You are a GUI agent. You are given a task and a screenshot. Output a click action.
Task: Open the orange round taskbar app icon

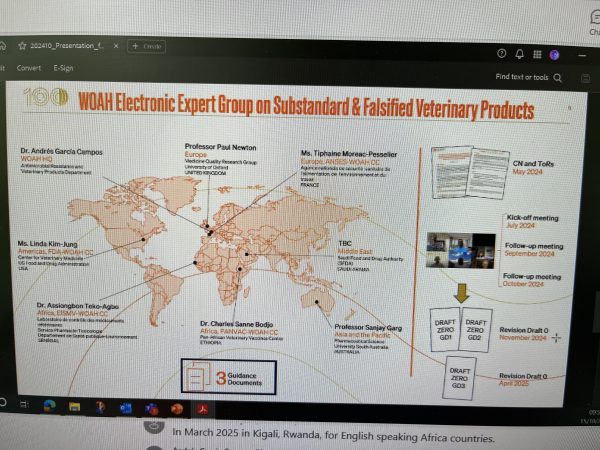click(x=177, y=409)
